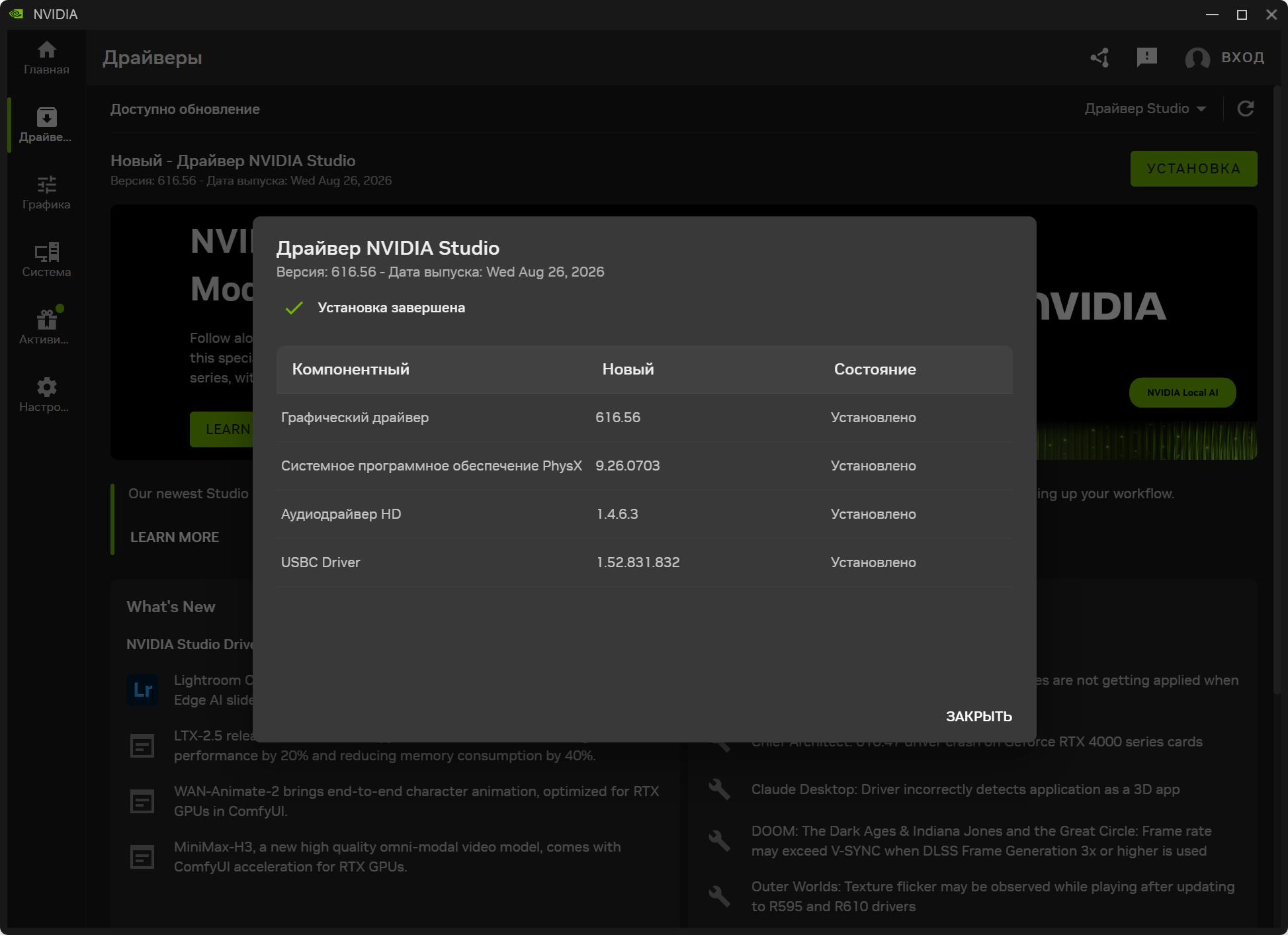Minimize the NVIDIA window
This screenshot has height=935, width=1288.
[1212, 15]
